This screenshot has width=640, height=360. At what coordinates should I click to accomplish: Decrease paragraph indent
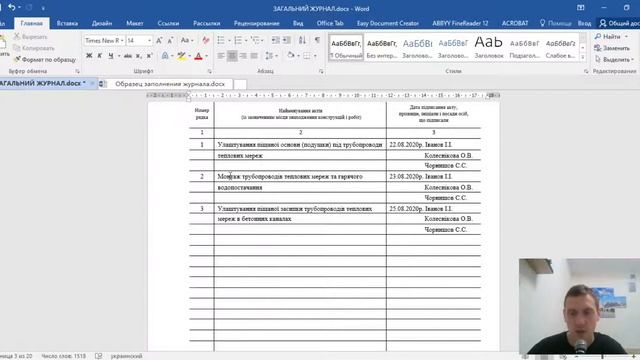click(276, 40)
